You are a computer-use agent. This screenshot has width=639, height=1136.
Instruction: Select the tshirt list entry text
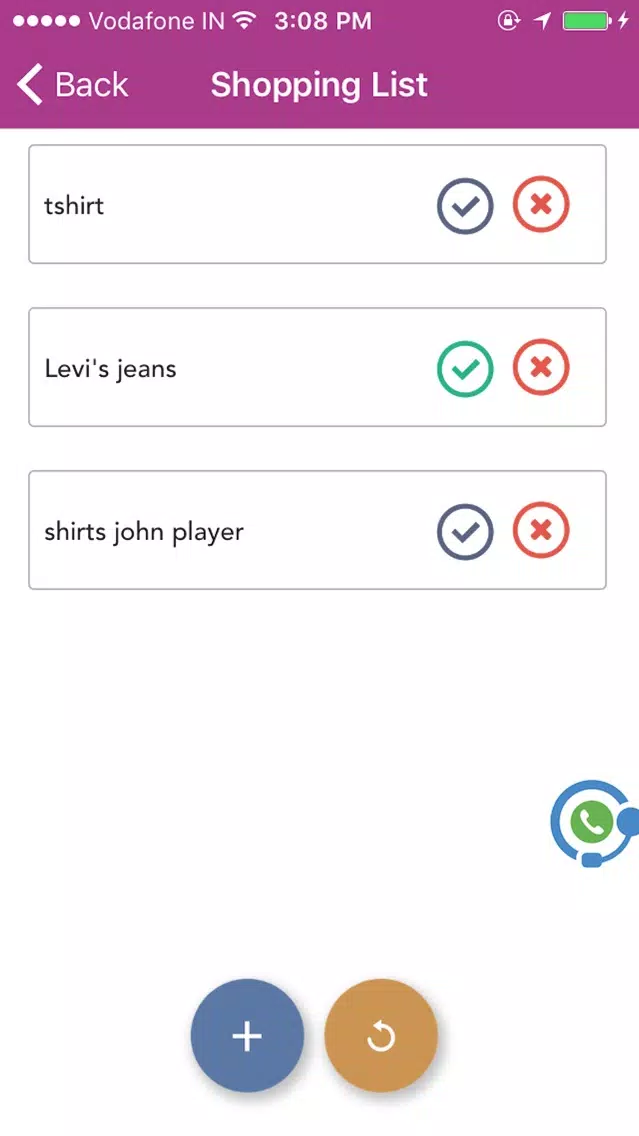[x=74, y=206]
